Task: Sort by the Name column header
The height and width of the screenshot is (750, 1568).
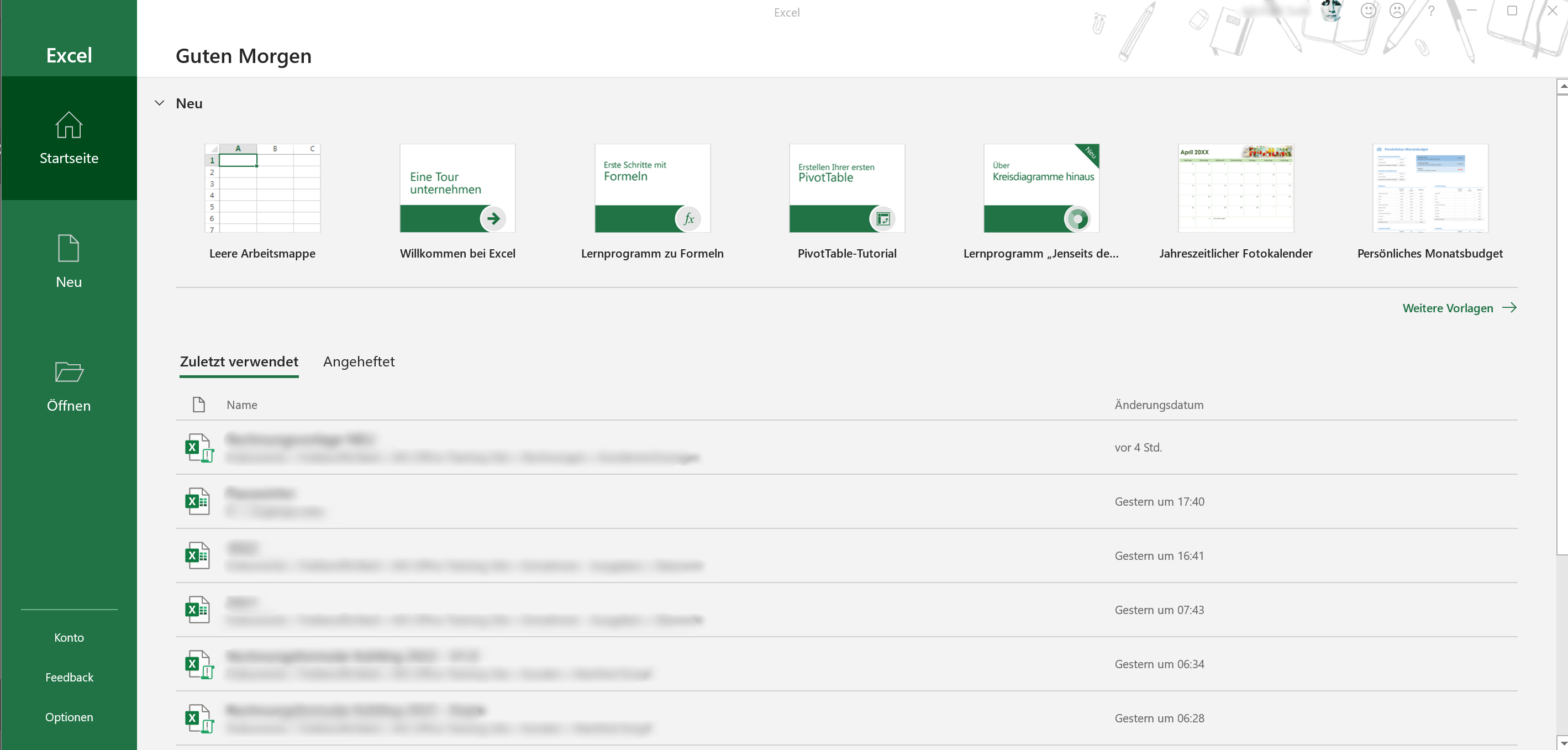Action: pos(241,405)
